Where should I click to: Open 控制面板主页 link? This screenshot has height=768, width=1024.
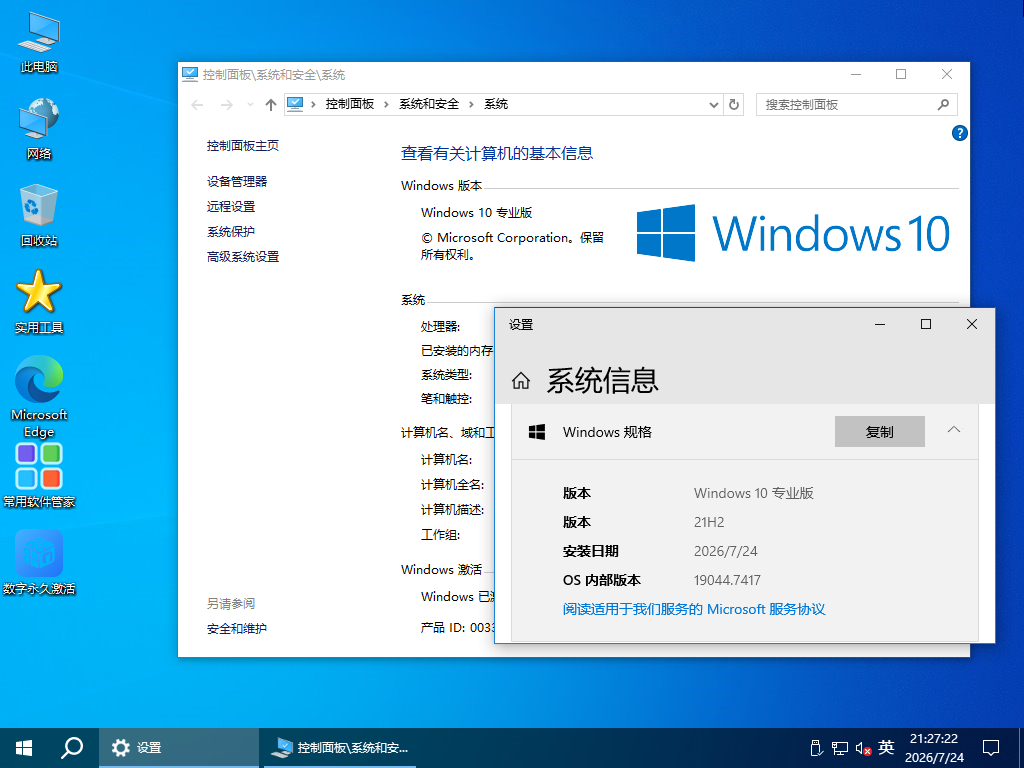pos(243,146)
